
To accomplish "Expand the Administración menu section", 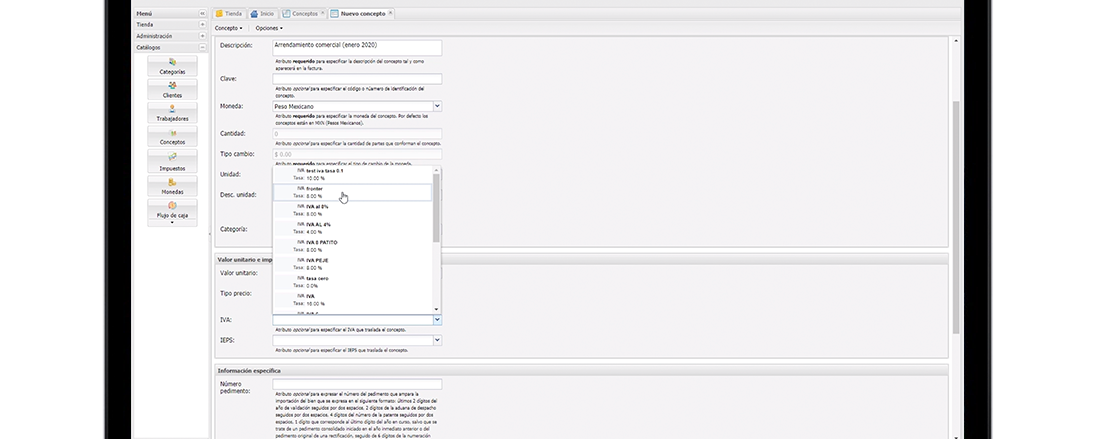I will (203, 36).
